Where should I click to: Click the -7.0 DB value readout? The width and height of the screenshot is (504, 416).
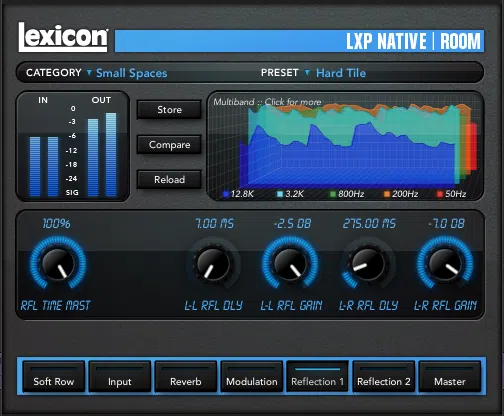[446, 223]
